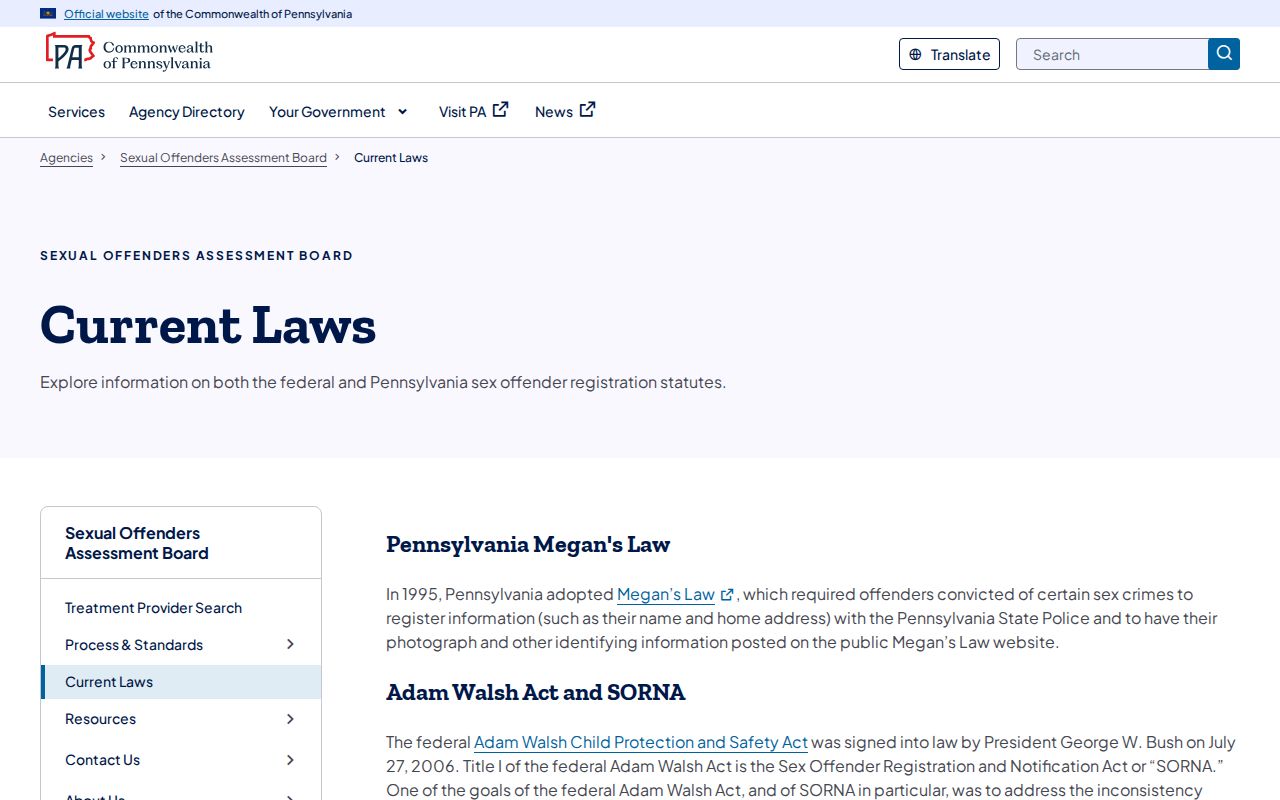Open the Commonwealth of Pennsylvania PA logo
Viewport: 1280px width, 800px height.
[x=129, y=51]
